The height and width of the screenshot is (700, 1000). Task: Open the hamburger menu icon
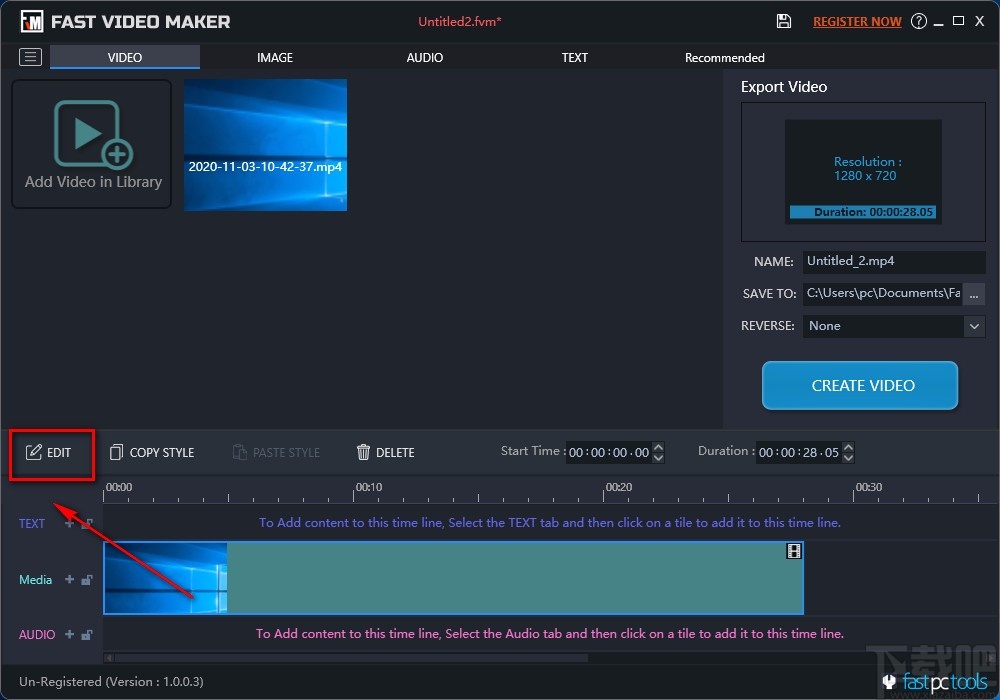[30, 57]
